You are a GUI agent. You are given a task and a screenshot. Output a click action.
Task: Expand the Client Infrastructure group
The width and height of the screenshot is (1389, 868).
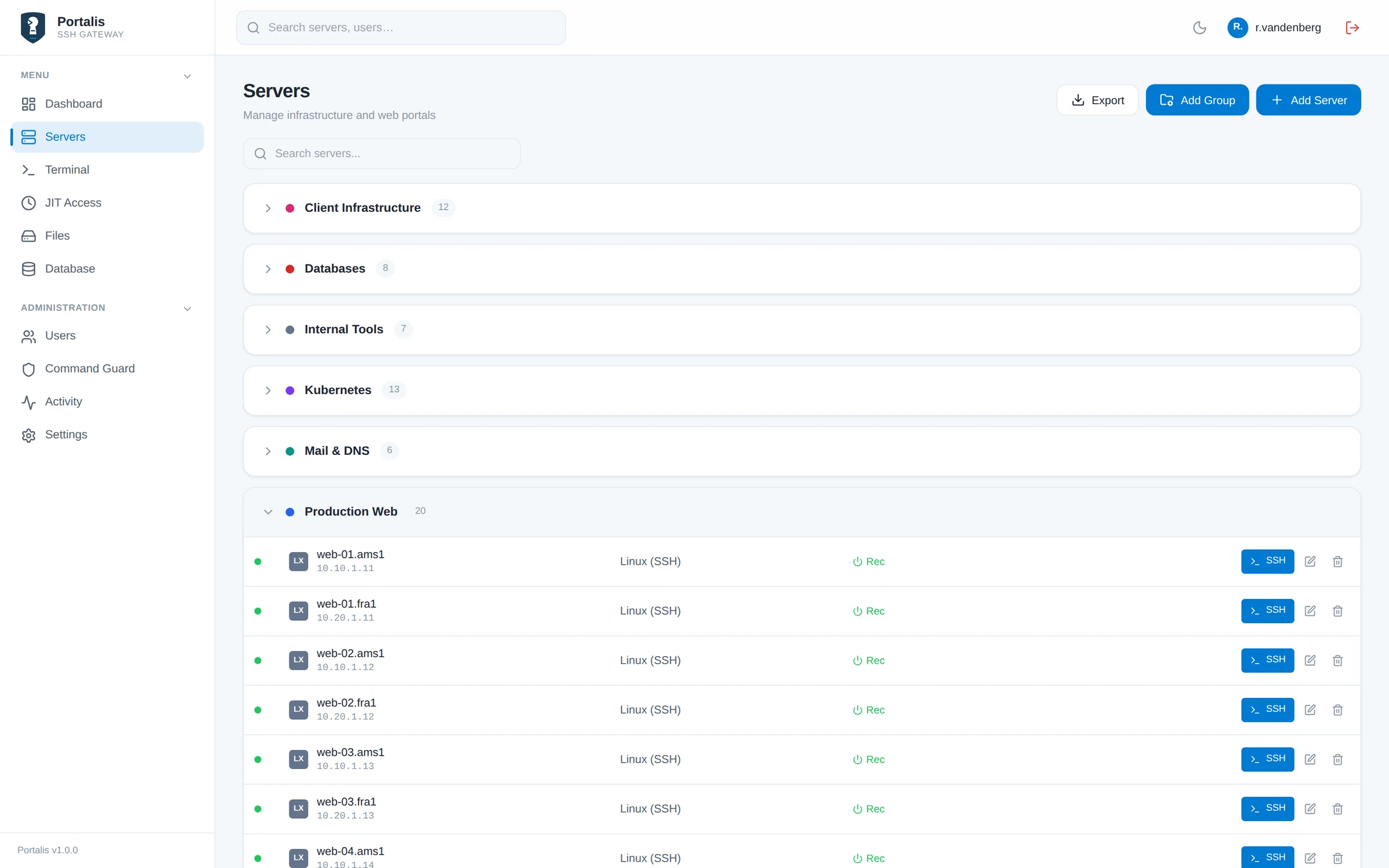268,208
